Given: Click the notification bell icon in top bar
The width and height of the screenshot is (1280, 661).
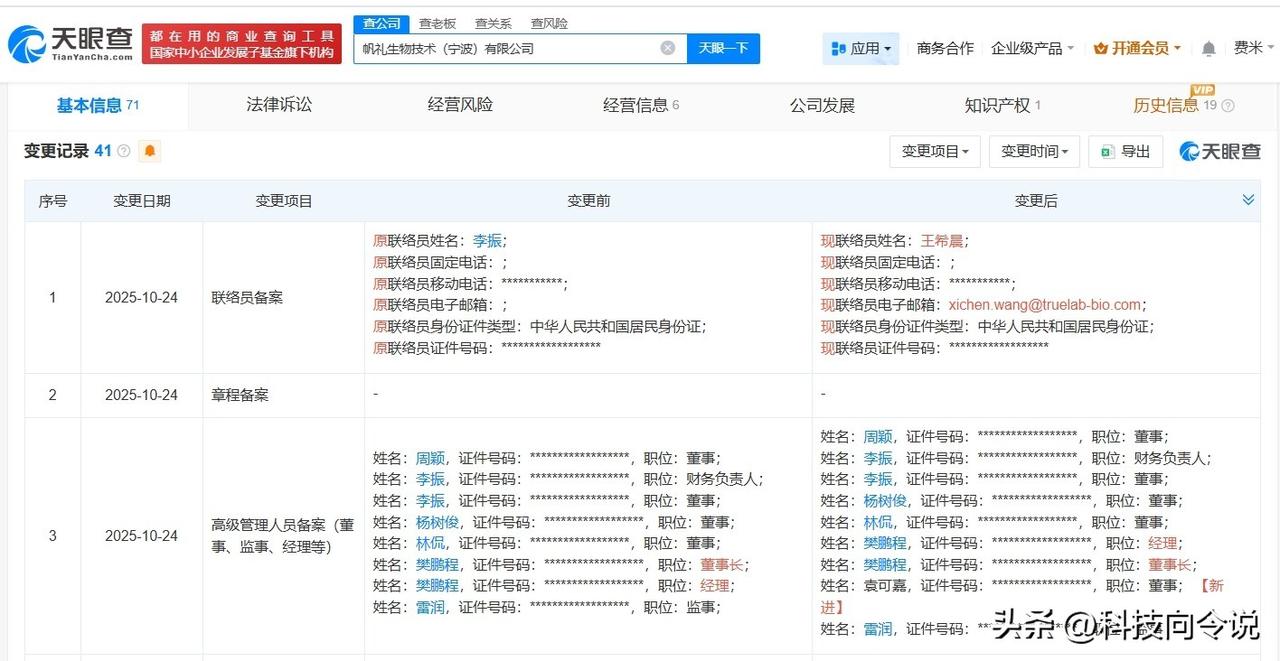Looking at the screenshot, I should tap(1208, 47).
